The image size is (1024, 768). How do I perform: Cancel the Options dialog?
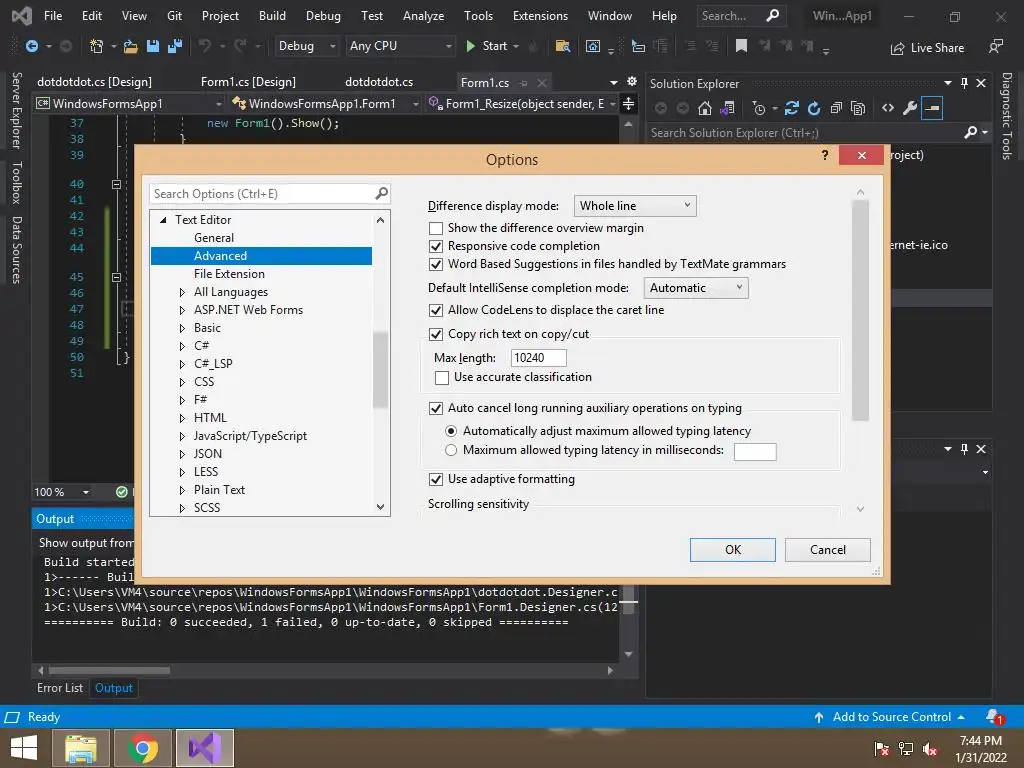(x=827, y=550)
